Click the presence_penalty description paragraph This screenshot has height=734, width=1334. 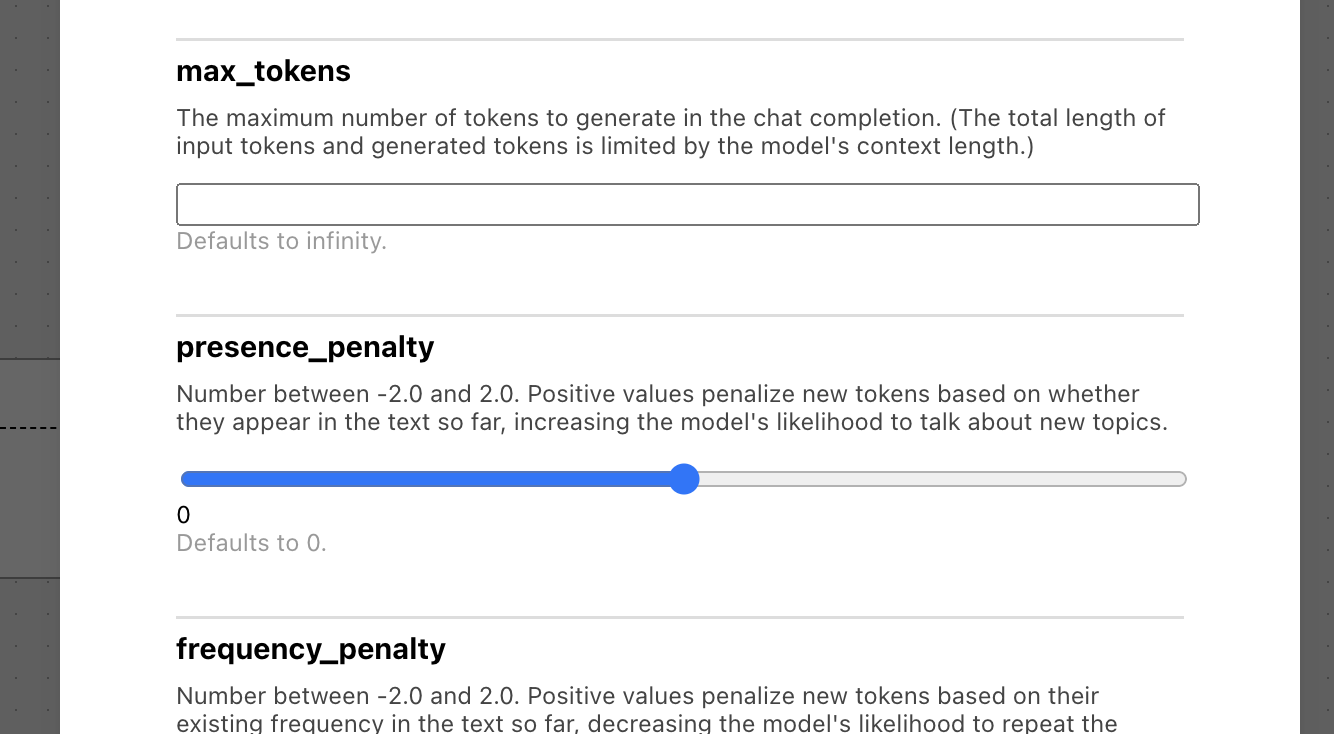tap(670, 408)
